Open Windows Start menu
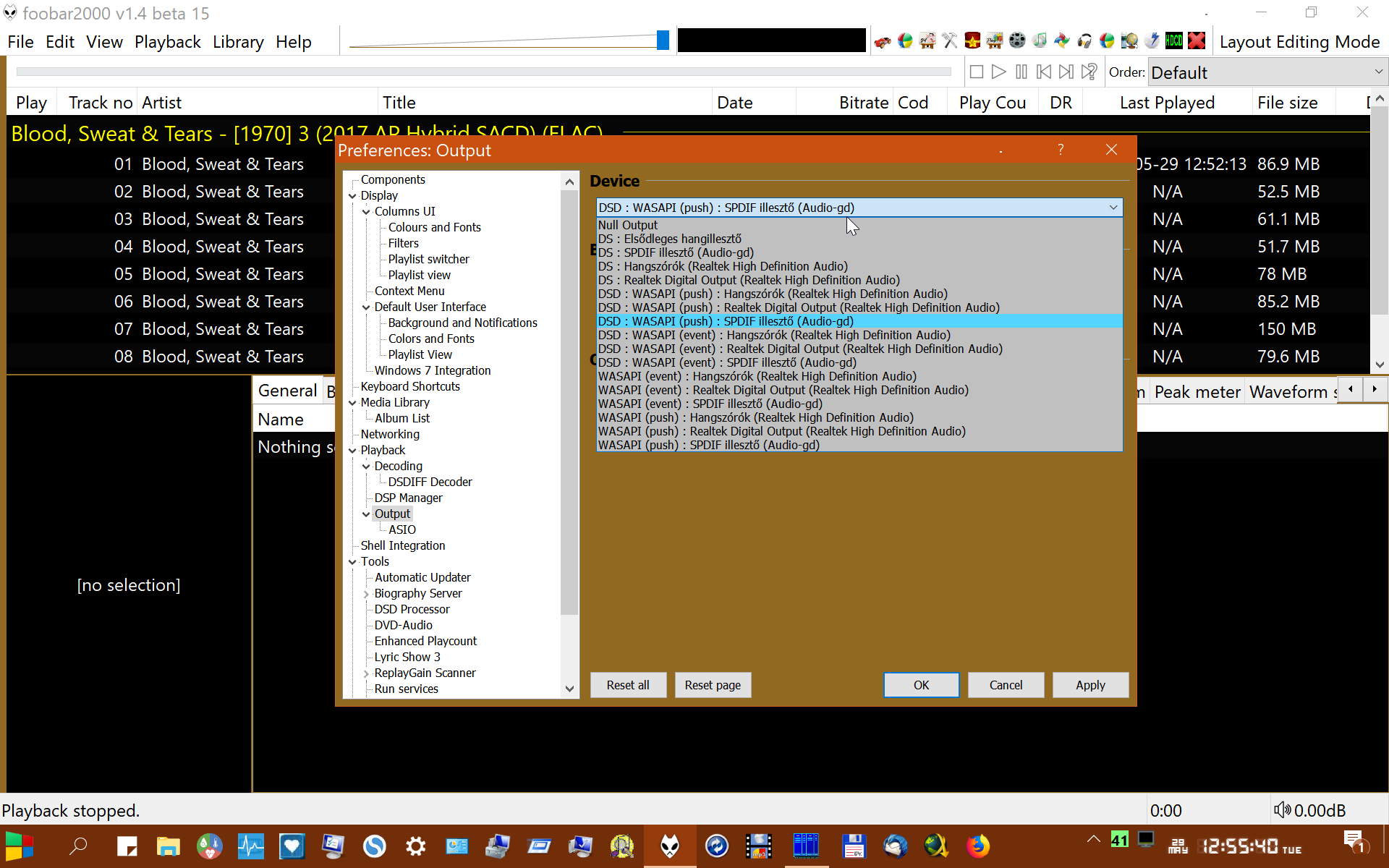This screenshot has width=1389, height=868. pyautogui.click(x=20, y=846)
